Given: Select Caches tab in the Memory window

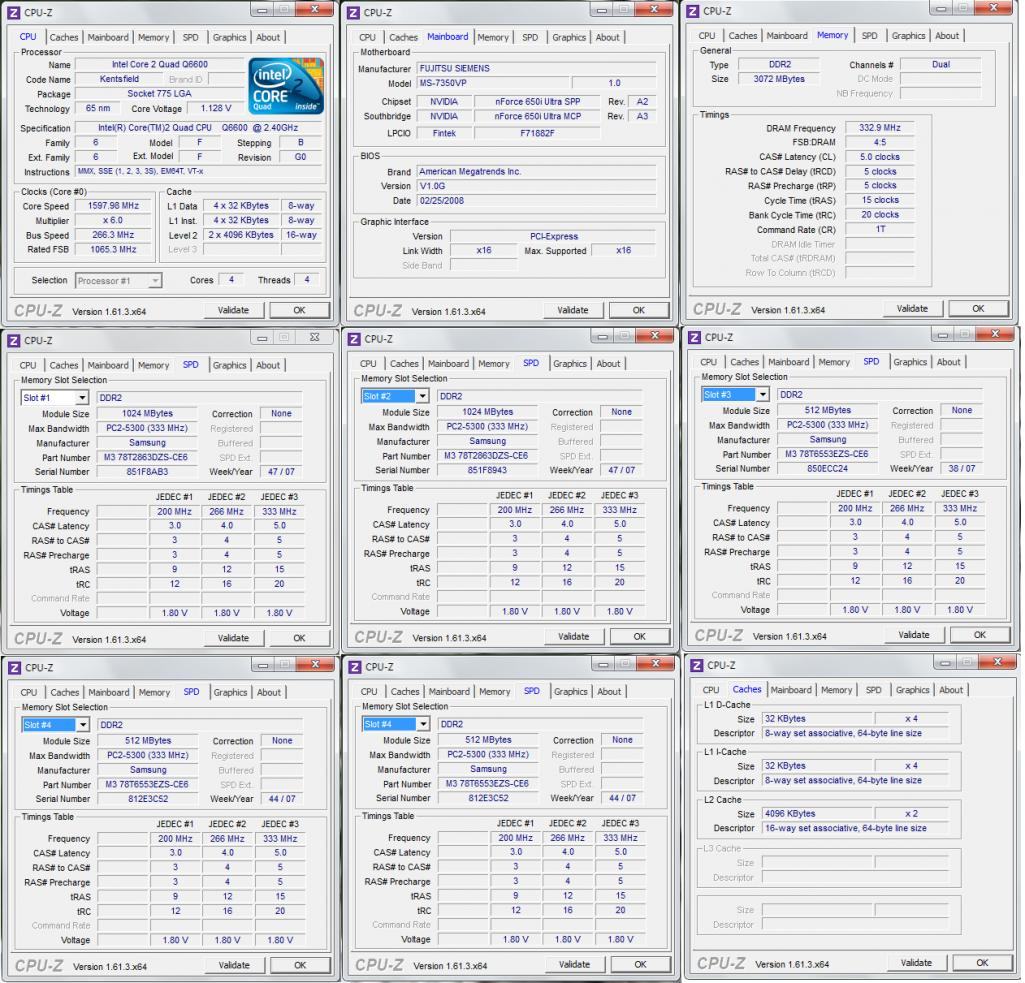Looking at the screenshot, I should [x=743, y=36].
